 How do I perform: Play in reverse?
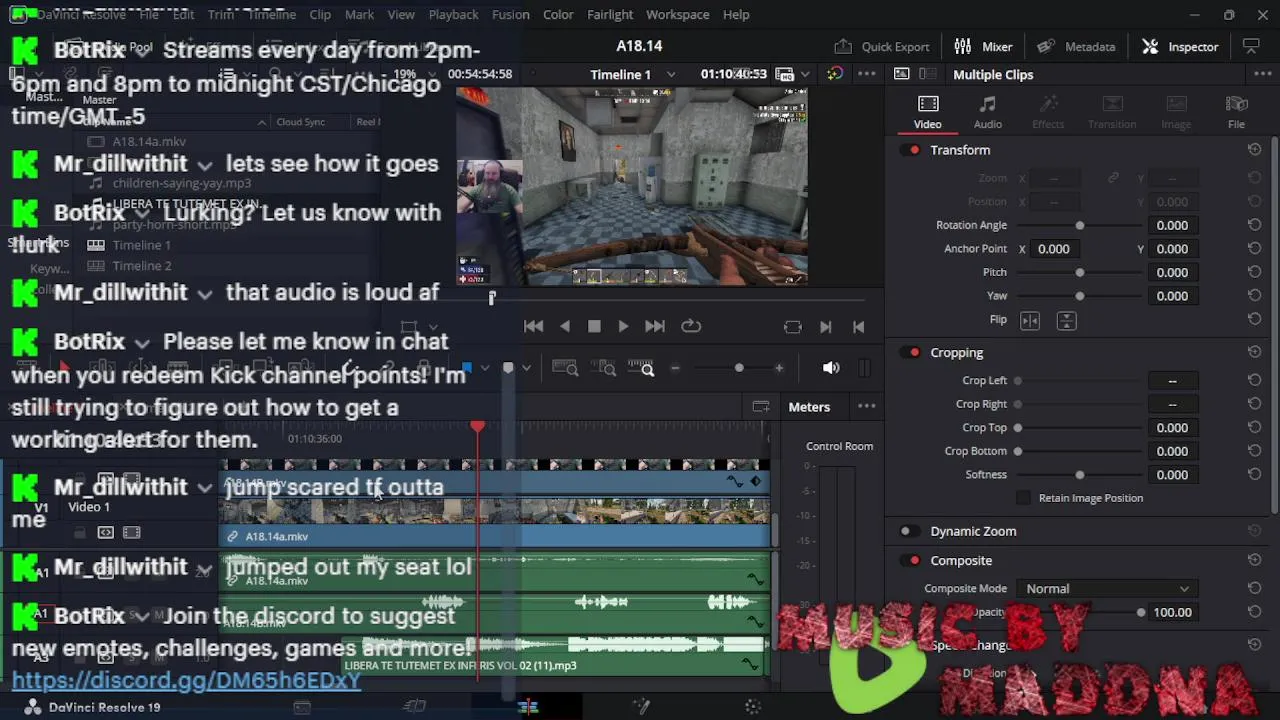(565, 326)
